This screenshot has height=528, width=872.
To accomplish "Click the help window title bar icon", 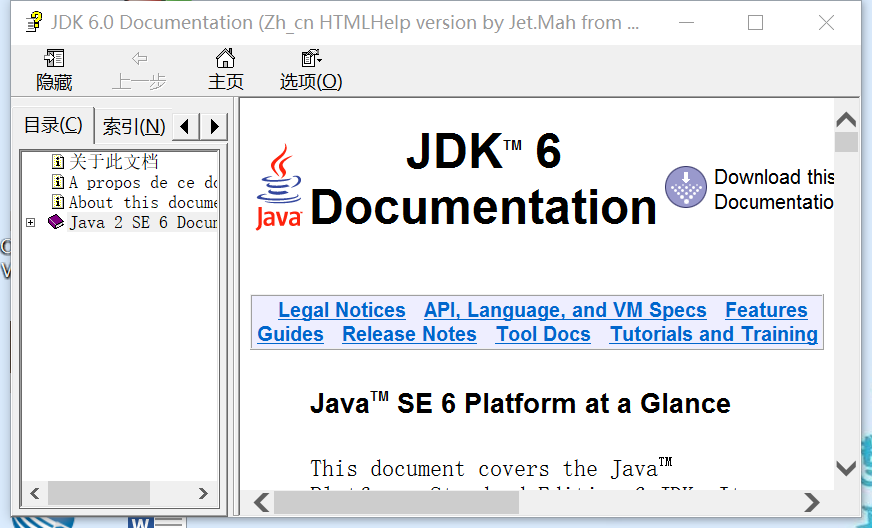I will click(x=34, y=22).
